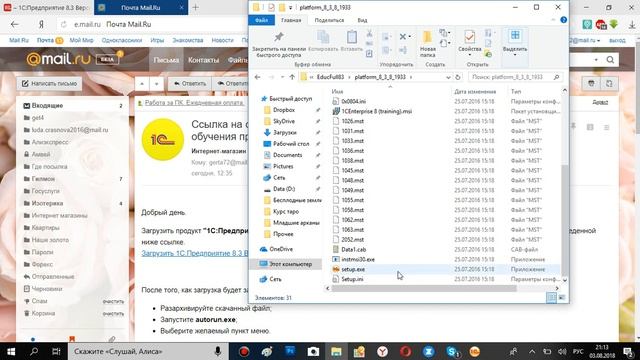Image resolution: width=640 pixels, height=360 pixels.
Task: Open recent locations dropdown in Explorer
Action: point(282,77)
